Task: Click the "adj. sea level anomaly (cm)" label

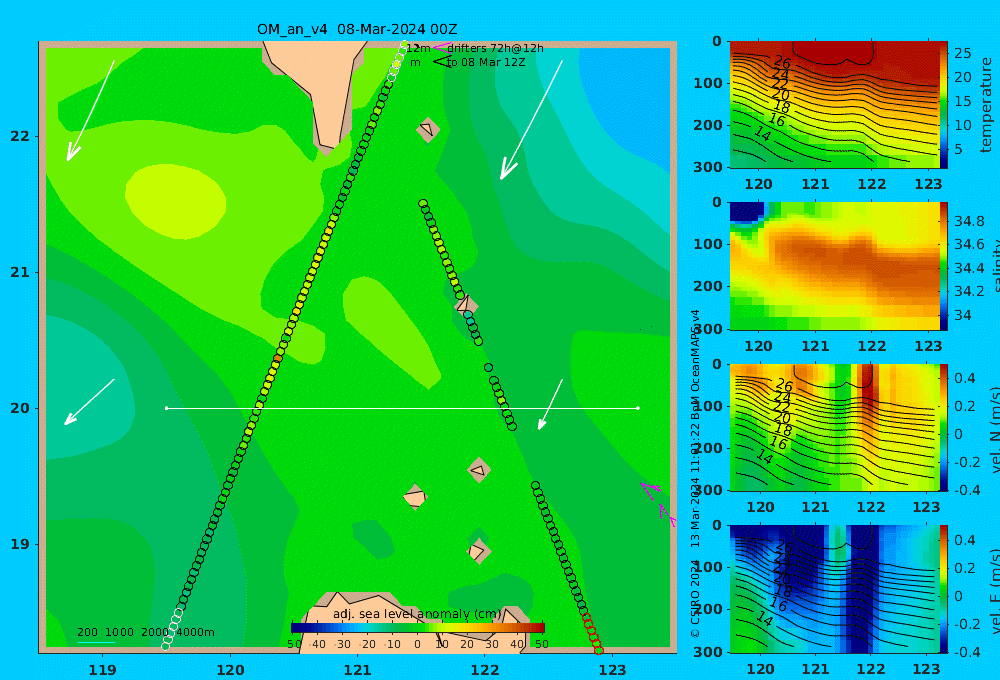Action: [x=417, y=614]
